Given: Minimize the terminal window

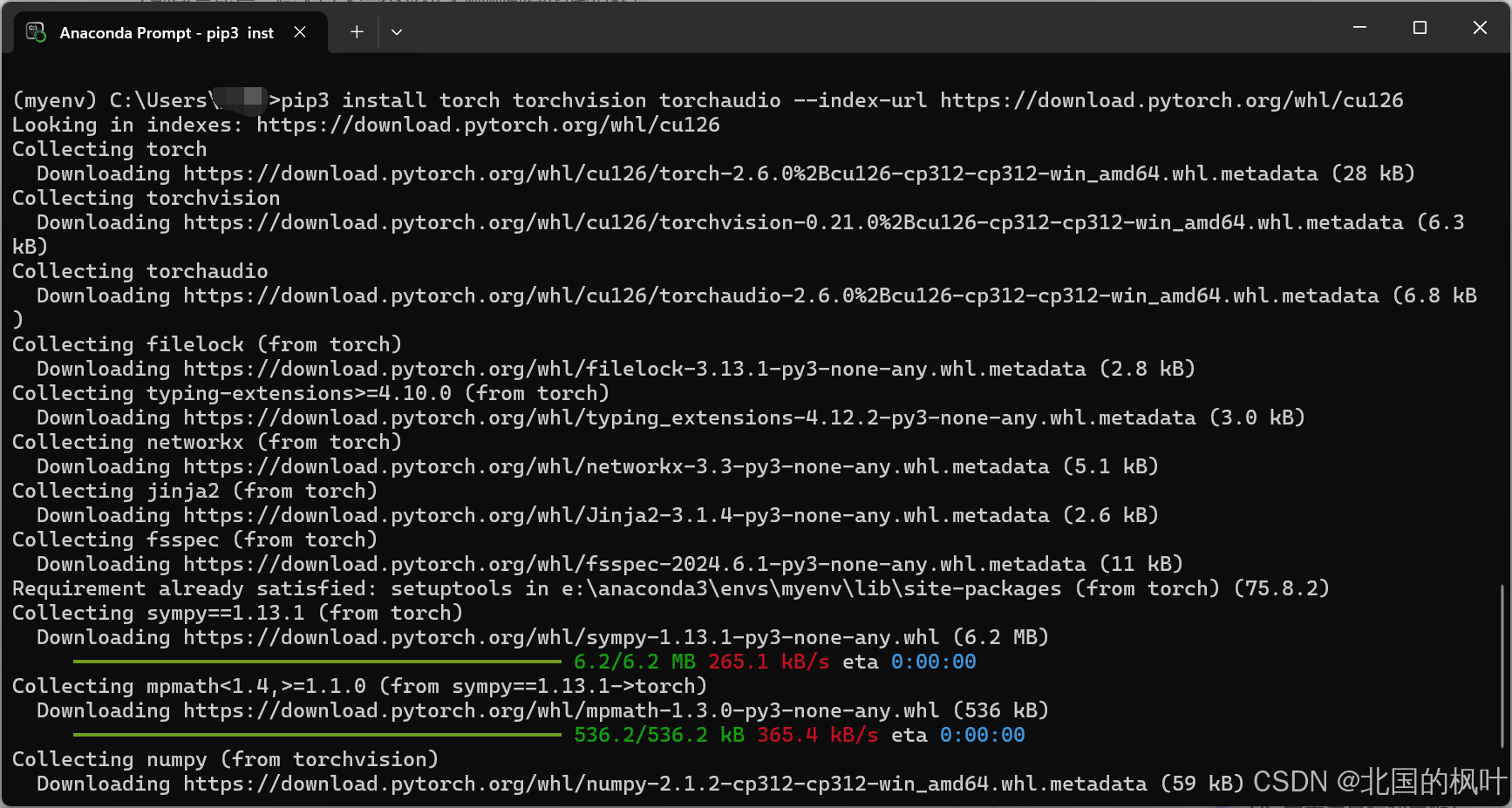Looking at the screenshot, I should [x=1359, y=27].
